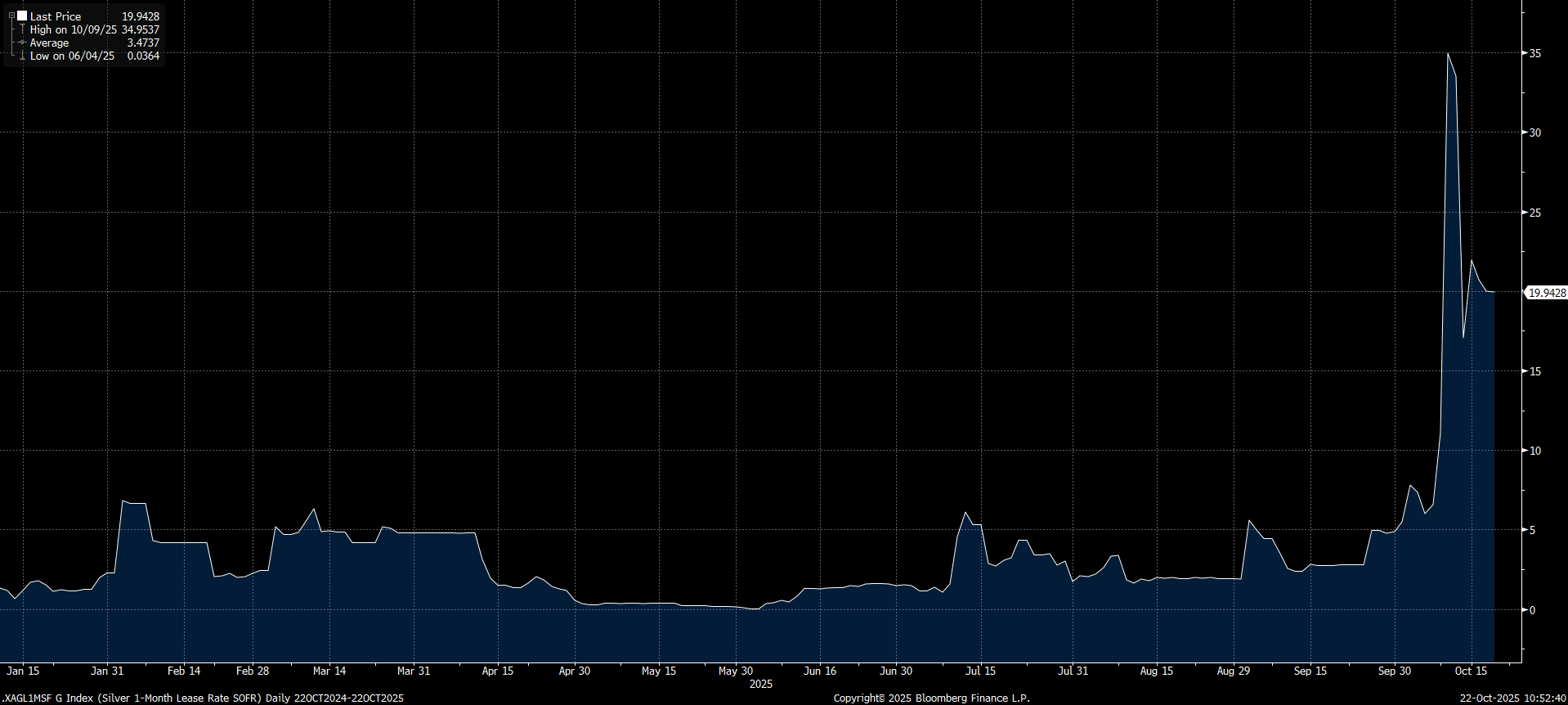This screenshot has width=1568, height=705.
Task: Select the Last Price legend label
Action: point(56,16)
